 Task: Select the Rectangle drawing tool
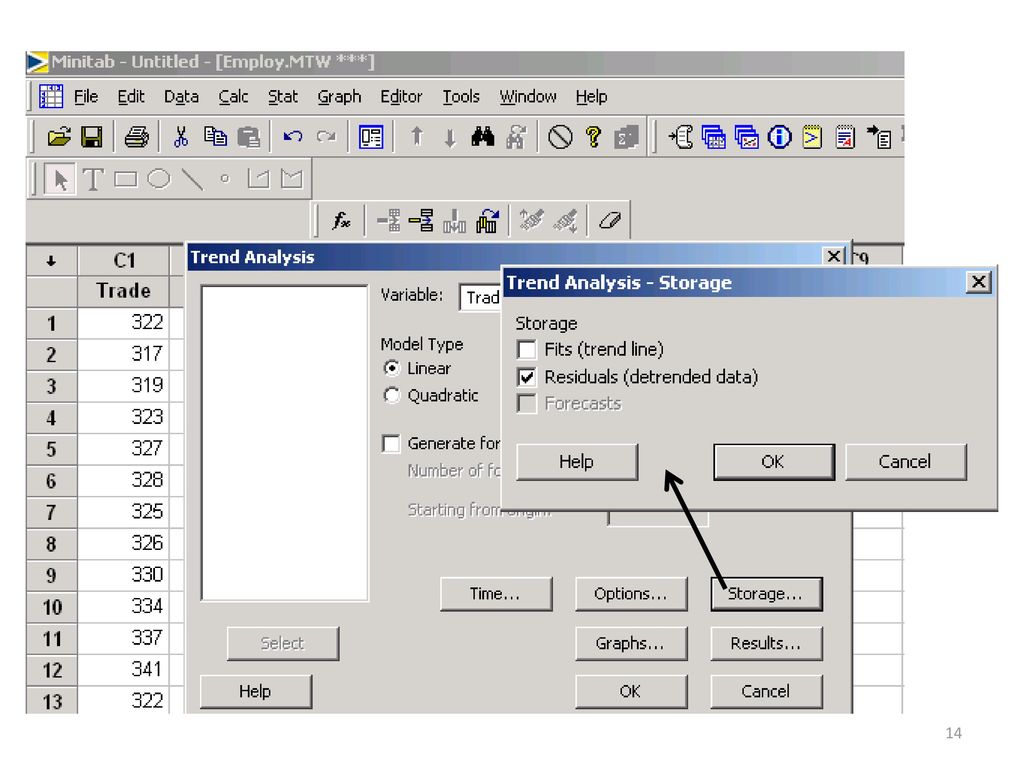126,180
